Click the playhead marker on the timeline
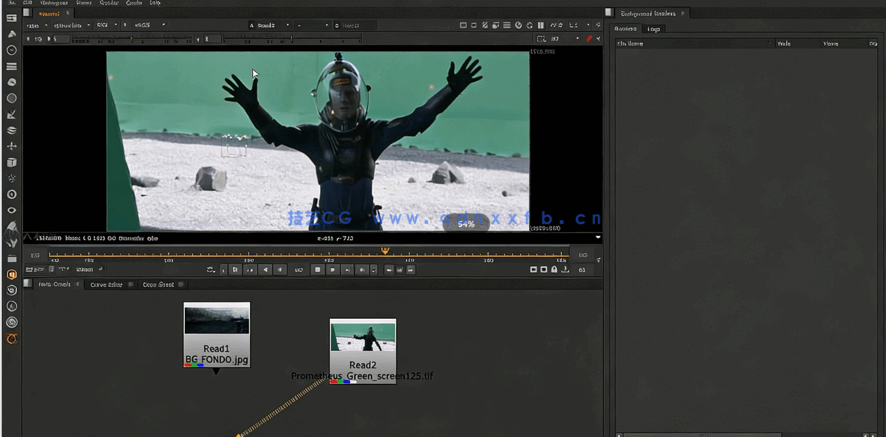 (385, 251)
